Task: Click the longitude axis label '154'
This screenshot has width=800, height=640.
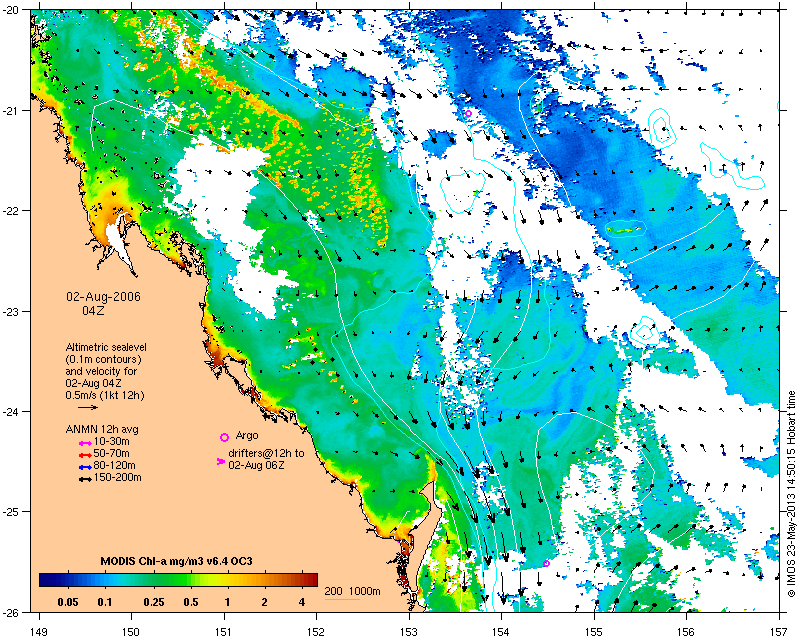Action: [502, 632]
